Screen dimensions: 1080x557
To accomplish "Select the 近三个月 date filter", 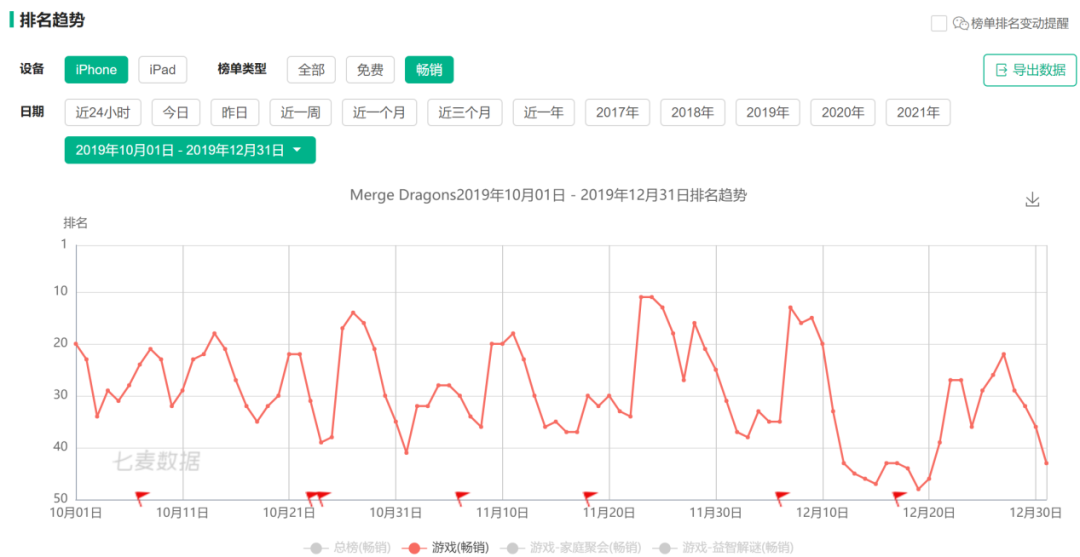I will click(x=464, y=113).
